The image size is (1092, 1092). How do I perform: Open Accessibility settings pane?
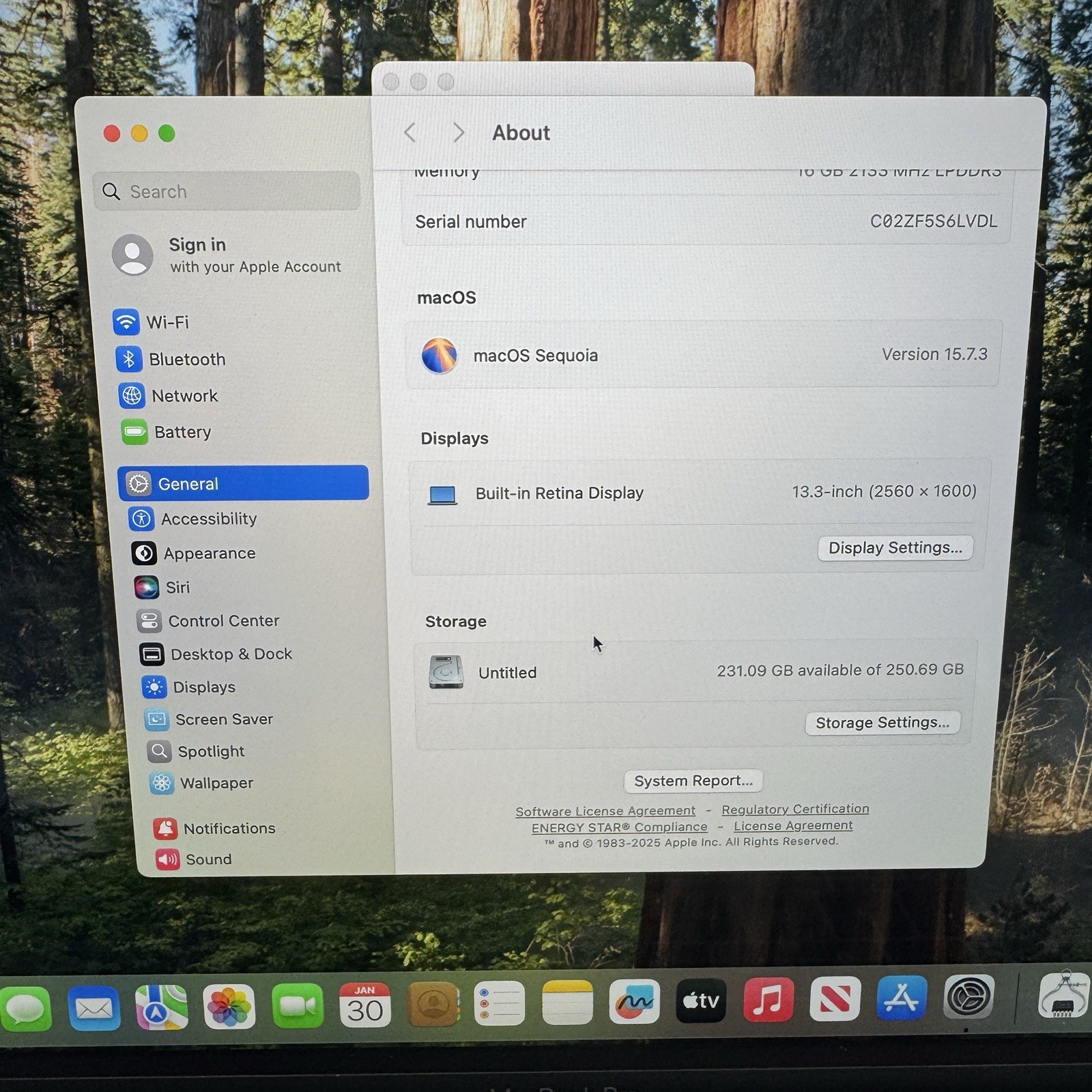[x=193, y=519]
